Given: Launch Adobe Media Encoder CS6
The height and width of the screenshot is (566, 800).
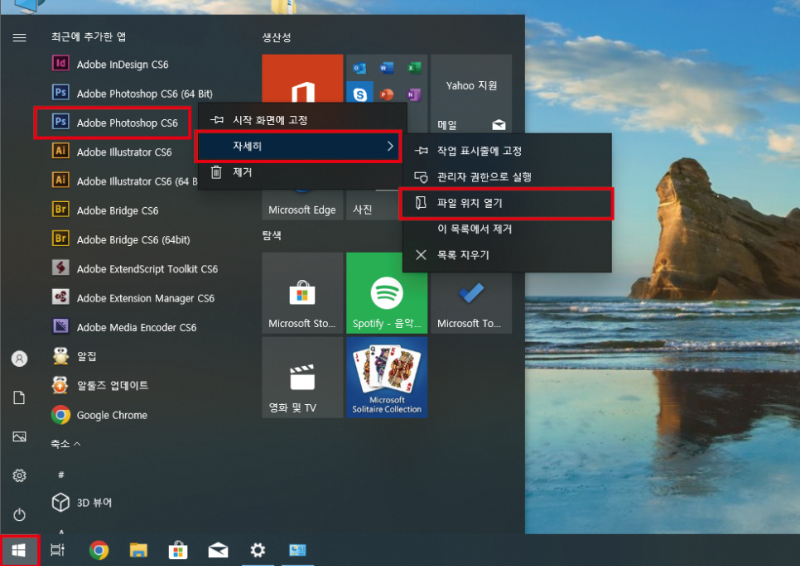Looking at the screenshot, I should [x=124, y=327].
